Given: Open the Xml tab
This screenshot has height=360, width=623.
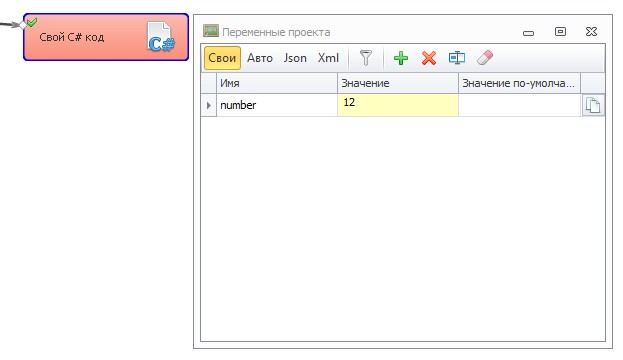Looking at the screenshot, I should coord(328,58).
